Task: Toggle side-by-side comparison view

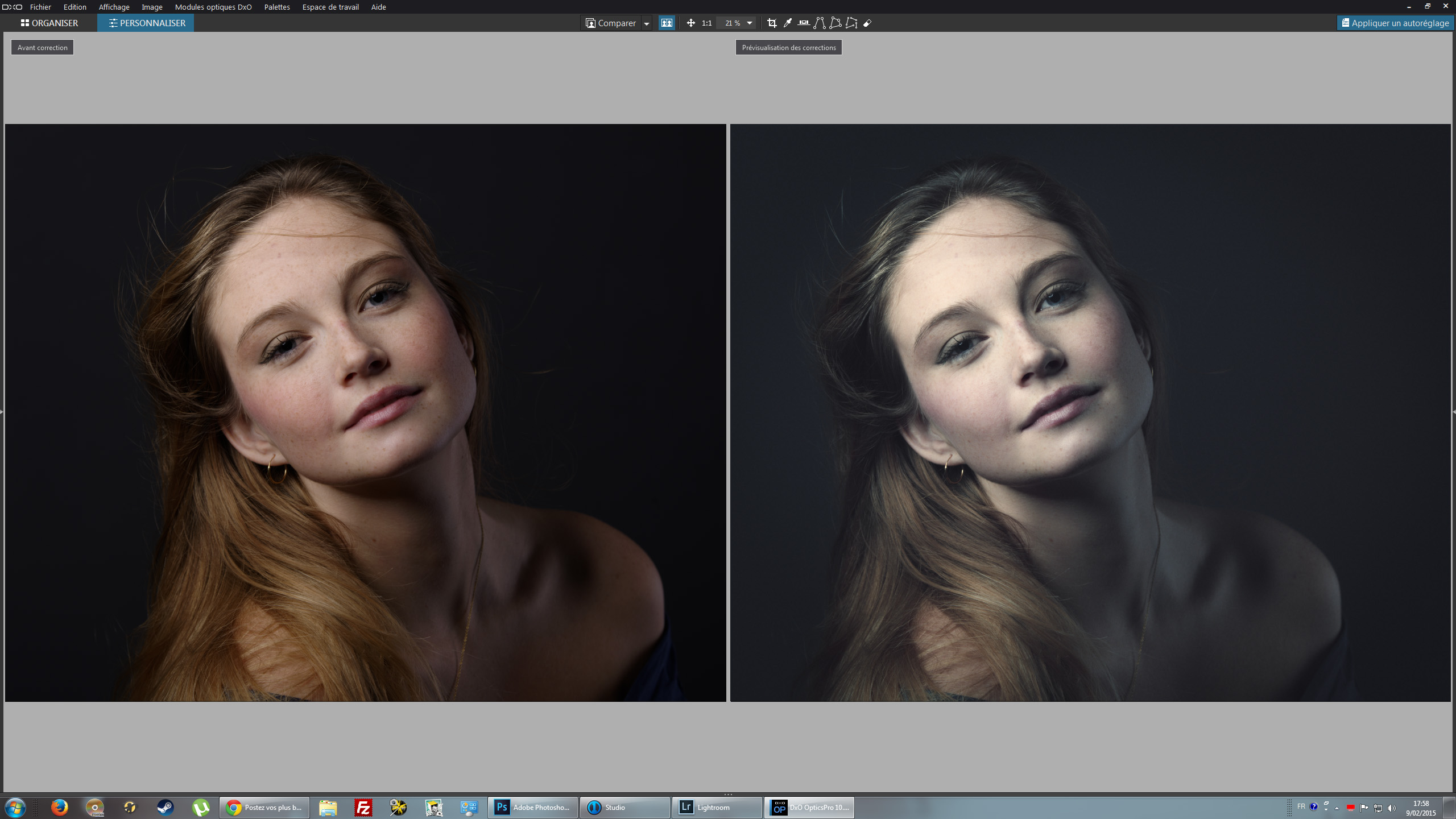Action: 667,23
